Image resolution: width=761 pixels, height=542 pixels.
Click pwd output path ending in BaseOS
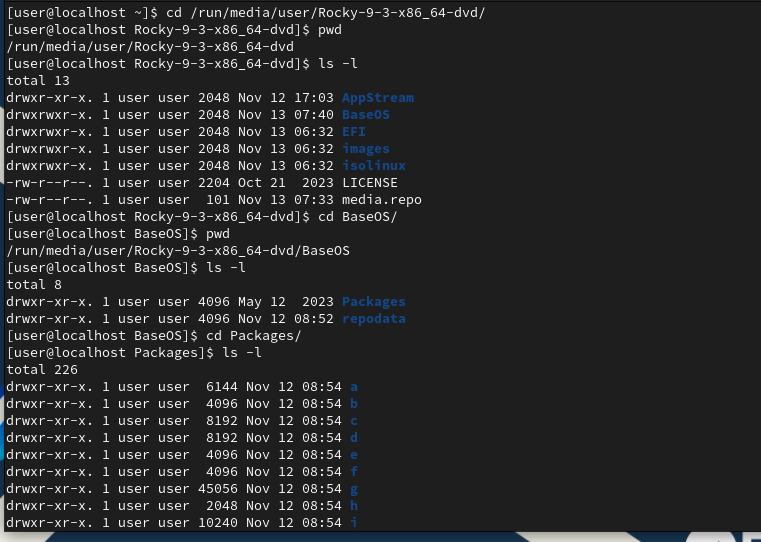coord(178,251)
